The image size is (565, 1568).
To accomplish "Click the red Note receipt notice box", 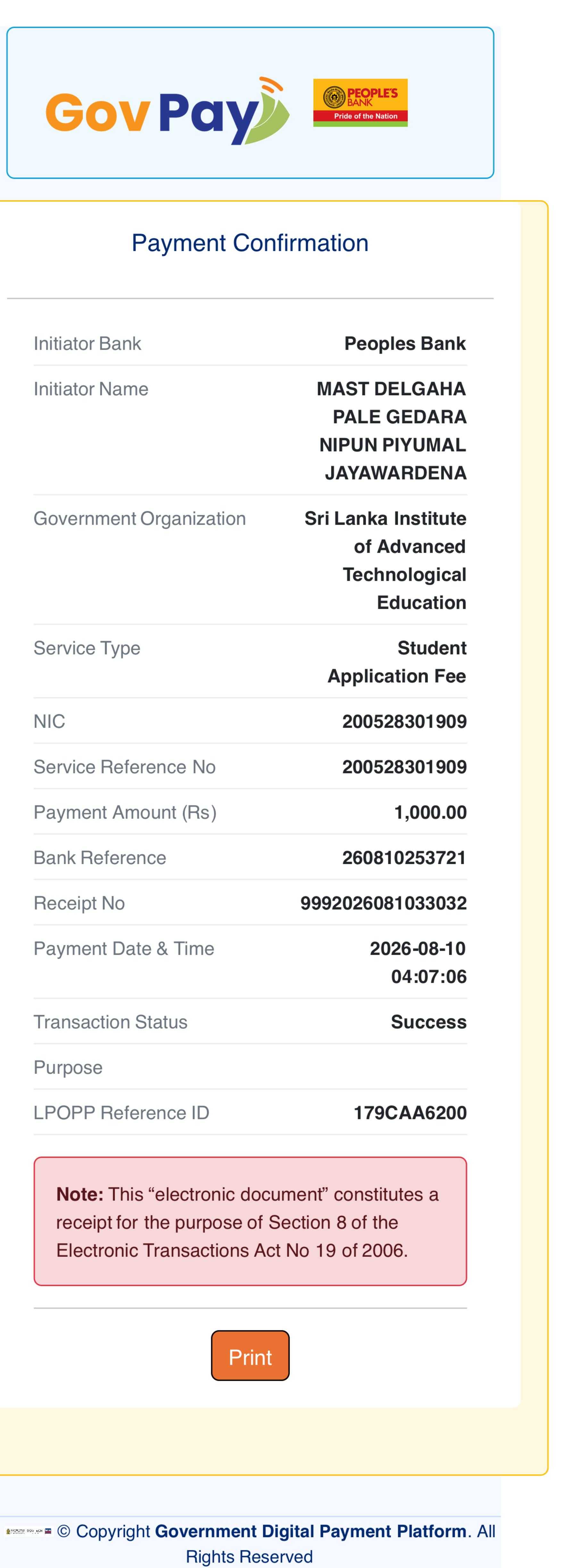I will point(250,1221).
